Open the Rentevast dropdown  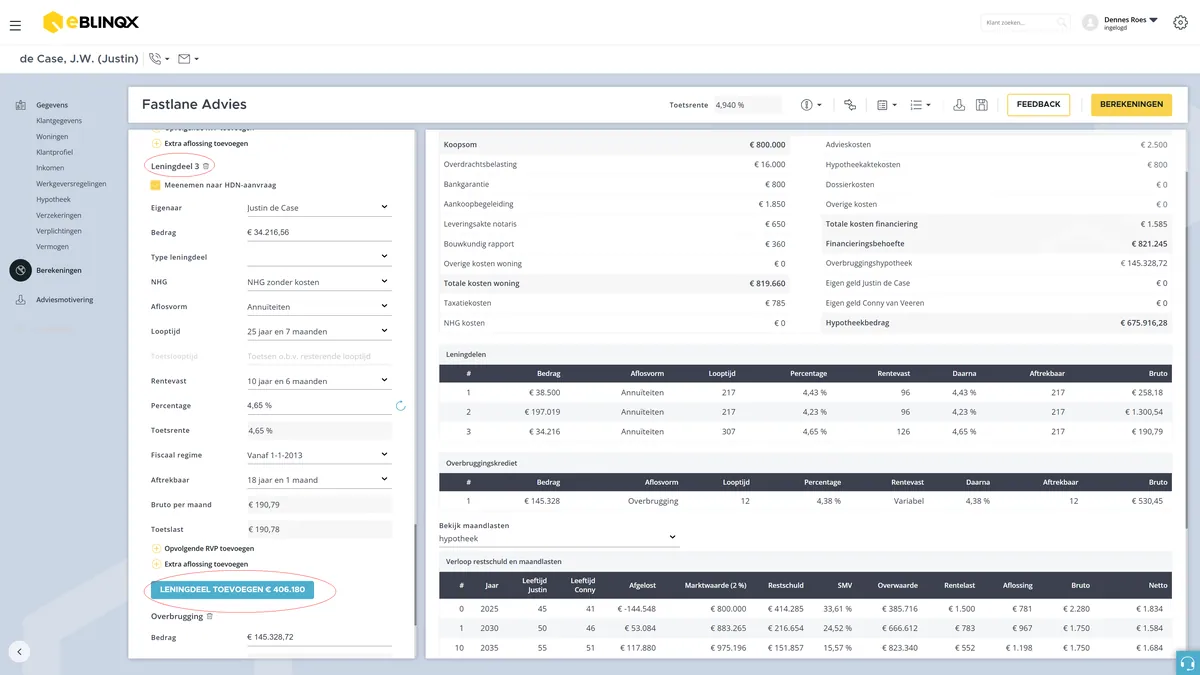(x=319, y=381)
